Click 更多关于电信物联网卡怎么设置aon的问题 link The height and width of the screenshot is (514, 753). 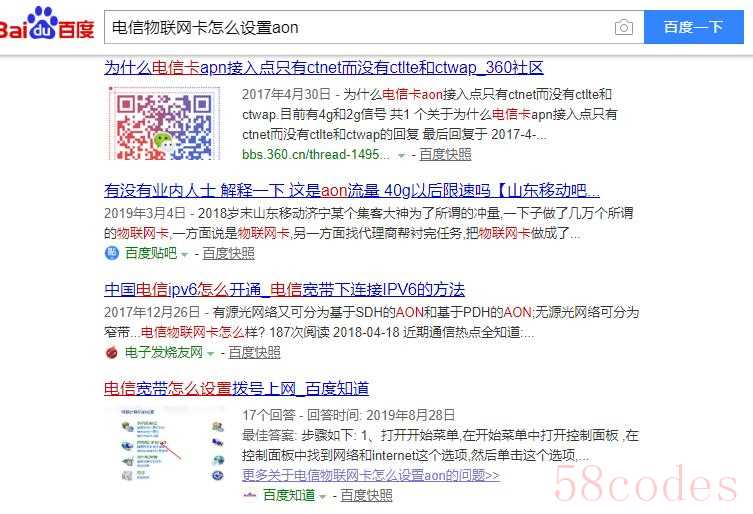pyautogui.click(x=371, y=476)
